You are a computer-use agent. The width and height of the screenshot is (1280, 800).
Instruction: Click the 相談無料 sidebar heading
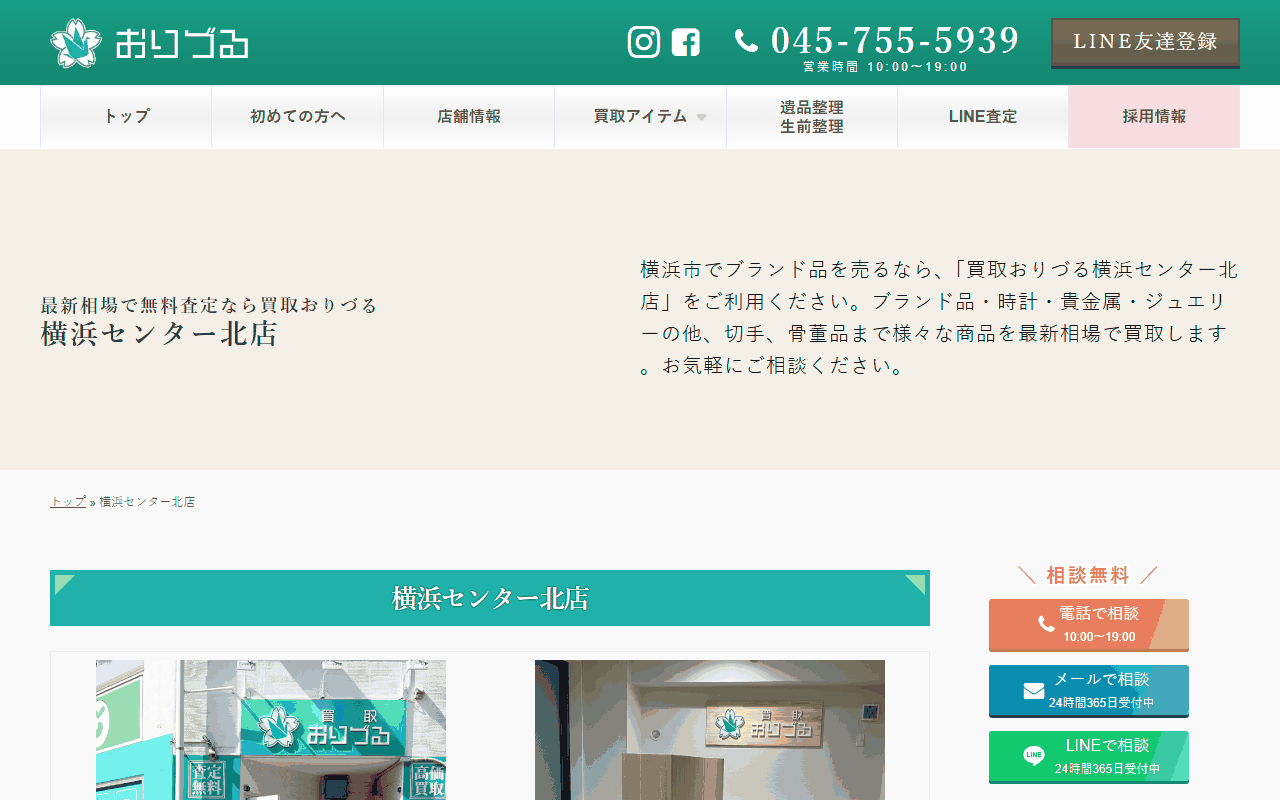(x=1088, y=575)
